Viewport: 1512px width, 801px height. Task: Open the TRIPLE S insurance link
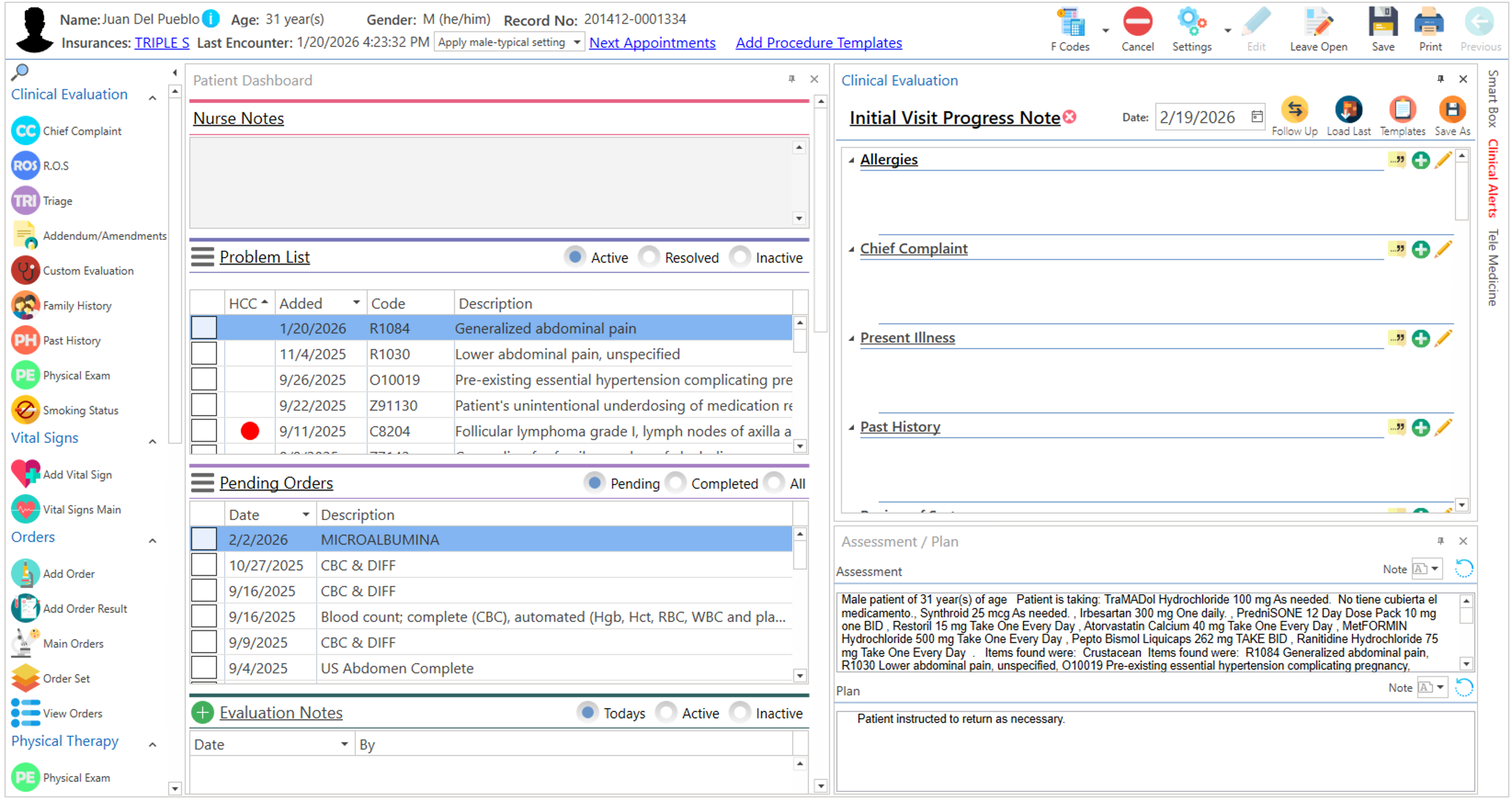coord(161,43)
